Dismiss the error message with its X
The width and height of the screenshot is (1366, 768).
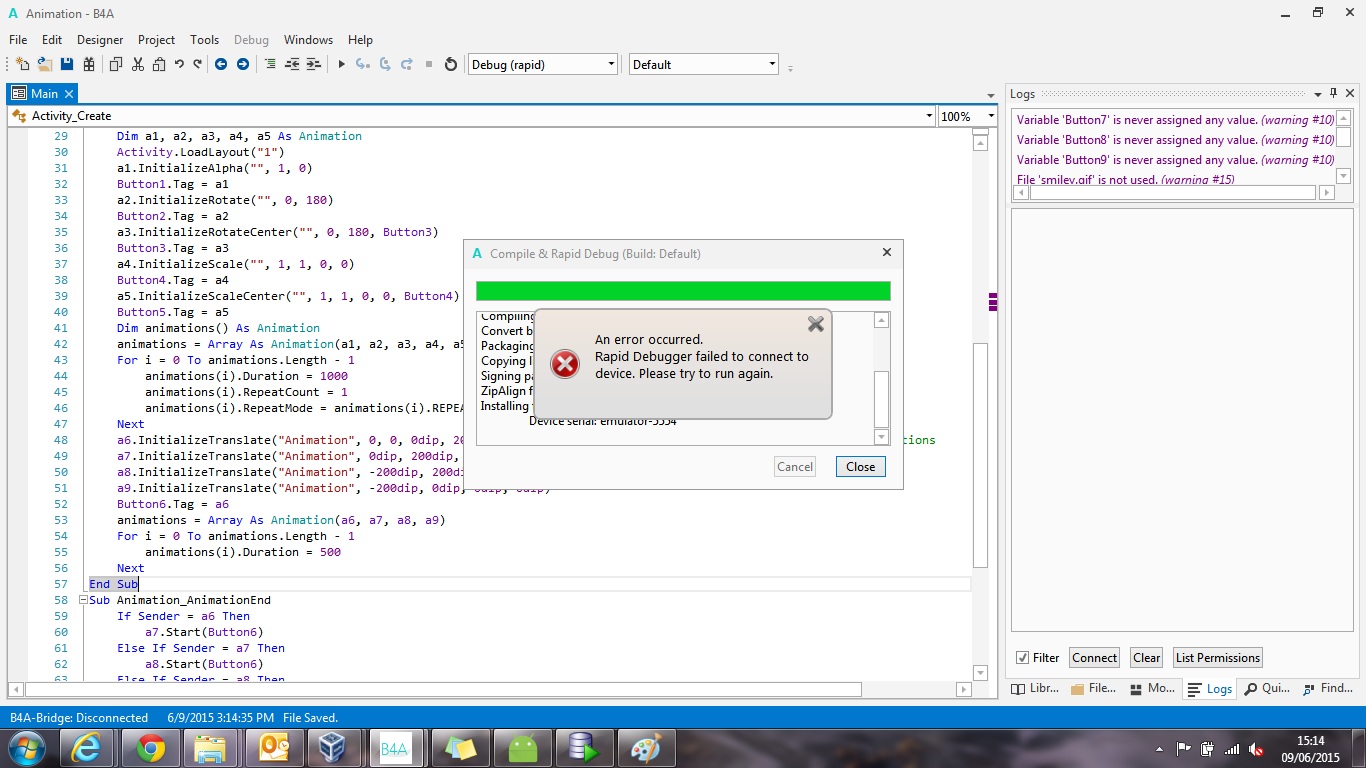coord(816,324)
